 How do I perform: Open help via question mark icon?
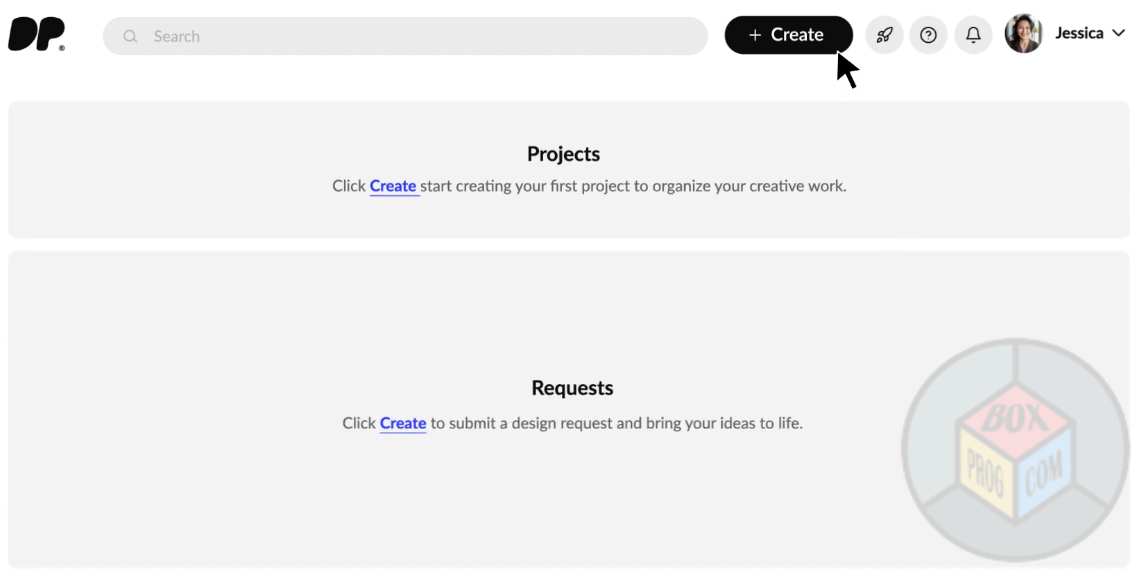tap(928, 35)
